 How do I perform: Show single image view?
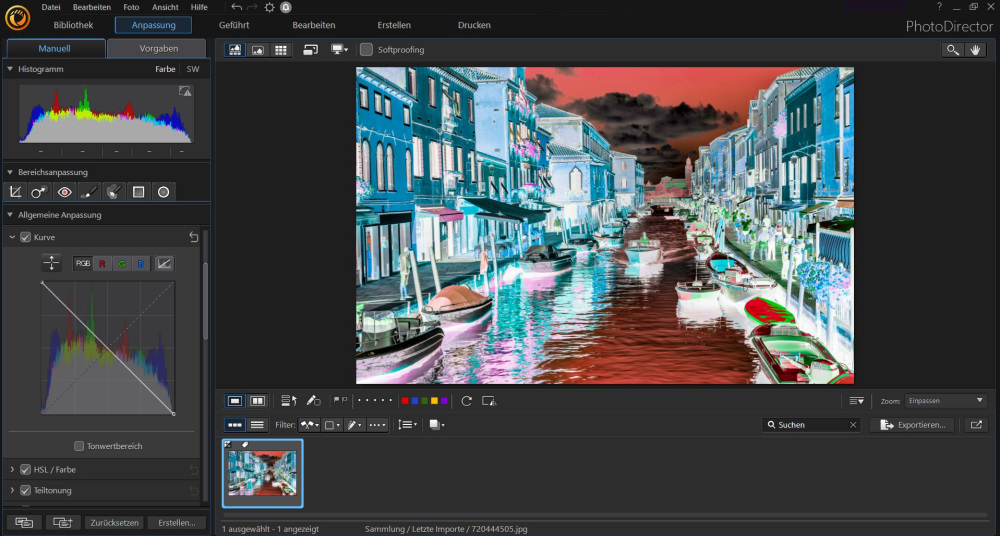pos(235,401)
